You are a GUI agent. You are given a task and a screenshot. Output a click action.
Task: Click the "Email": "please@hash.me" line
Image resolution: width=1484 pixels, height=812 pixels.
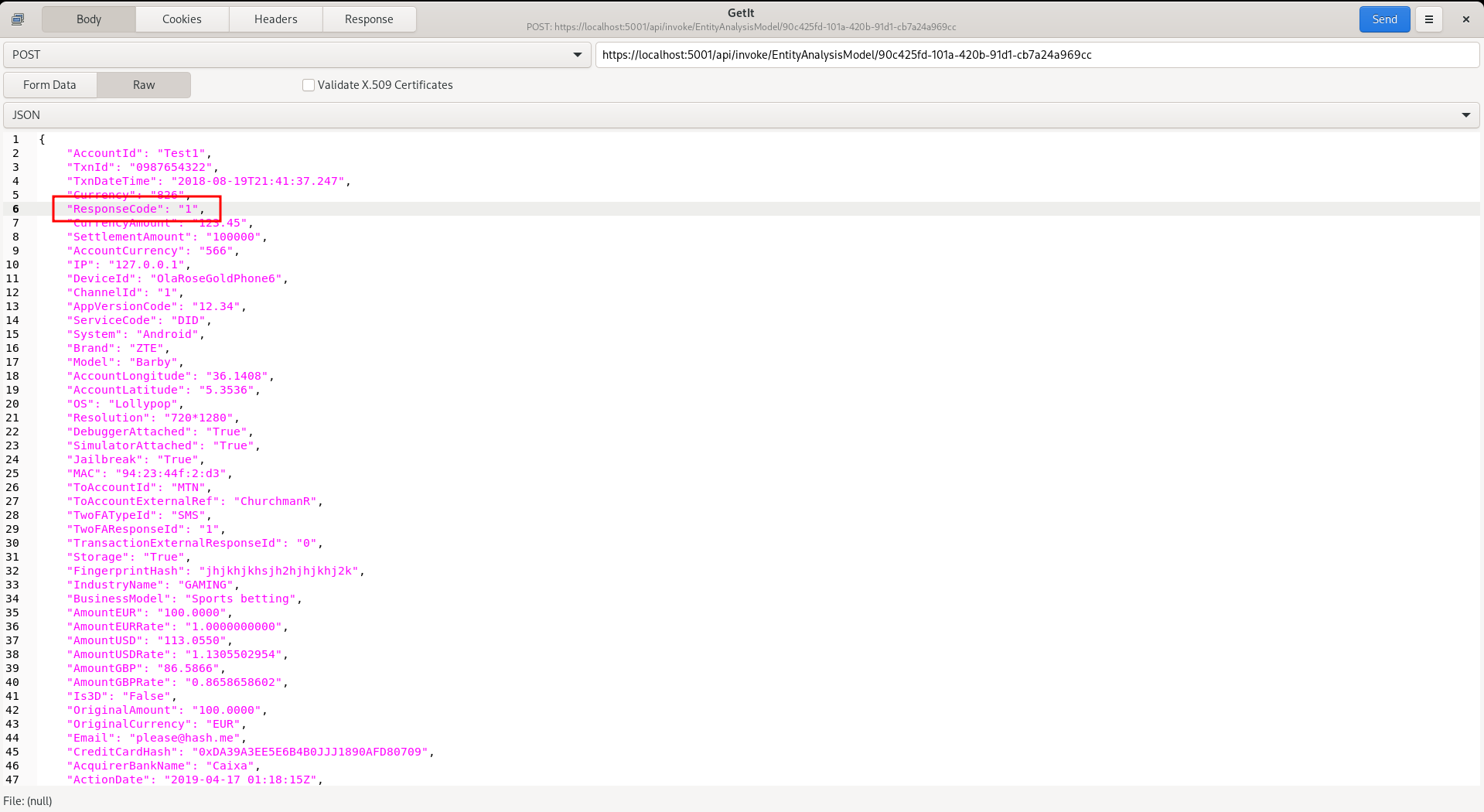pos(156,738)
